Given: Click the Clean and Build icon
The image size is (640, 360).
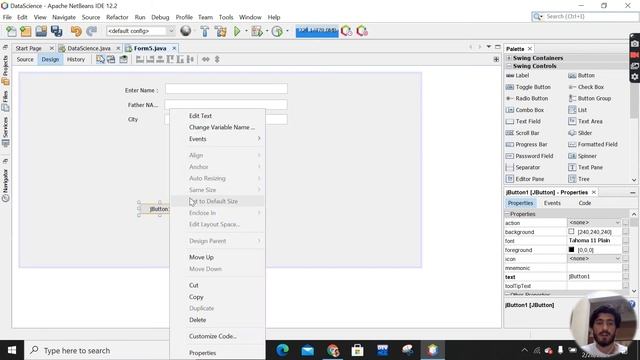Looking at the screenshot, I should pyautogui.click(x=221, y=31).
